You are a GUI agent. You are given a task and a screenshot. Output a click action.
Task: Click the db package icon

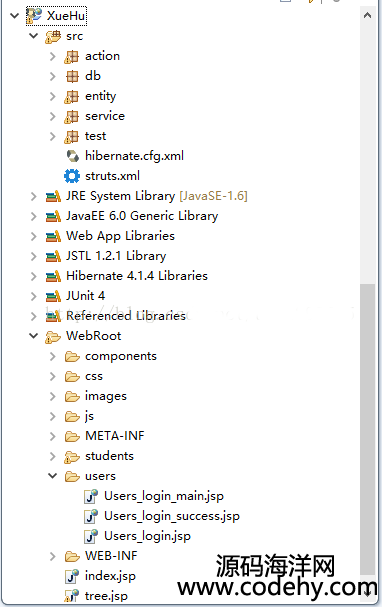72,76
